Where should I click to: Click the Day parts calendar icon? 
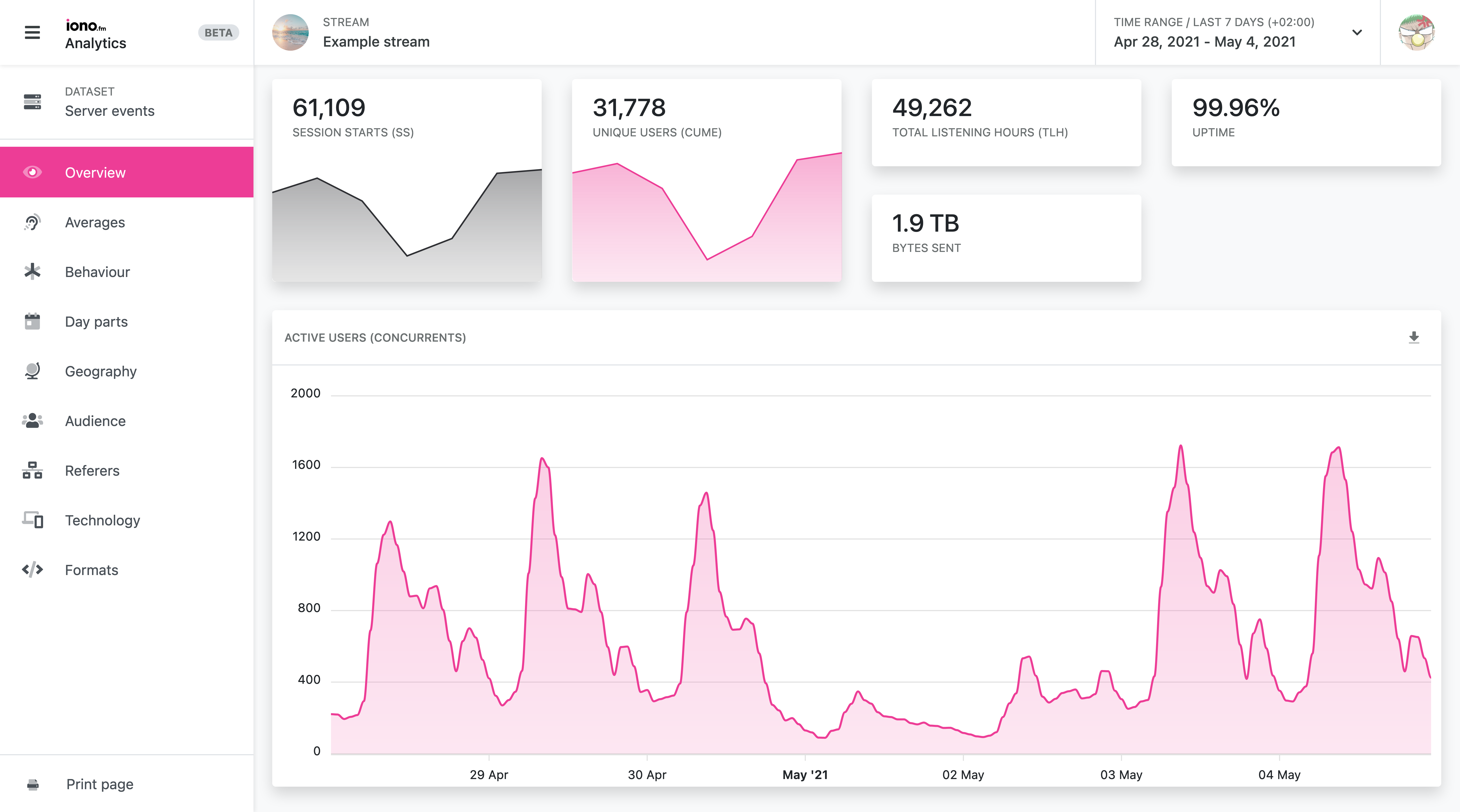[32, 321]
